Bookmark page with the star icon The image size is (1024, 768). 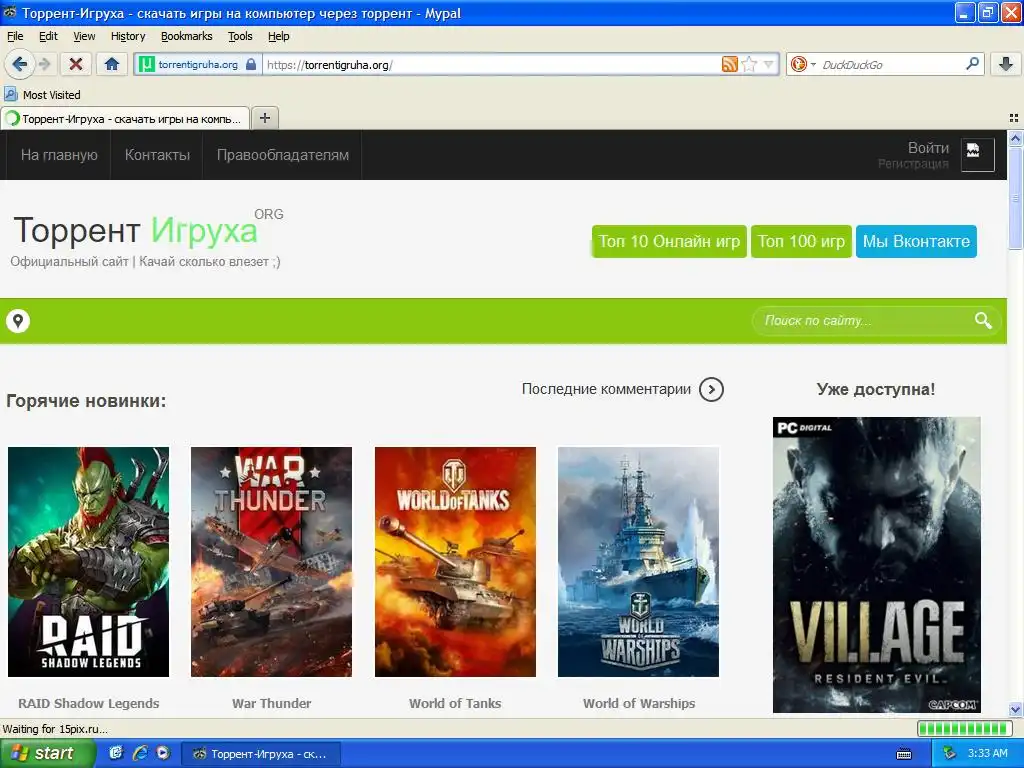coord(750,64)
